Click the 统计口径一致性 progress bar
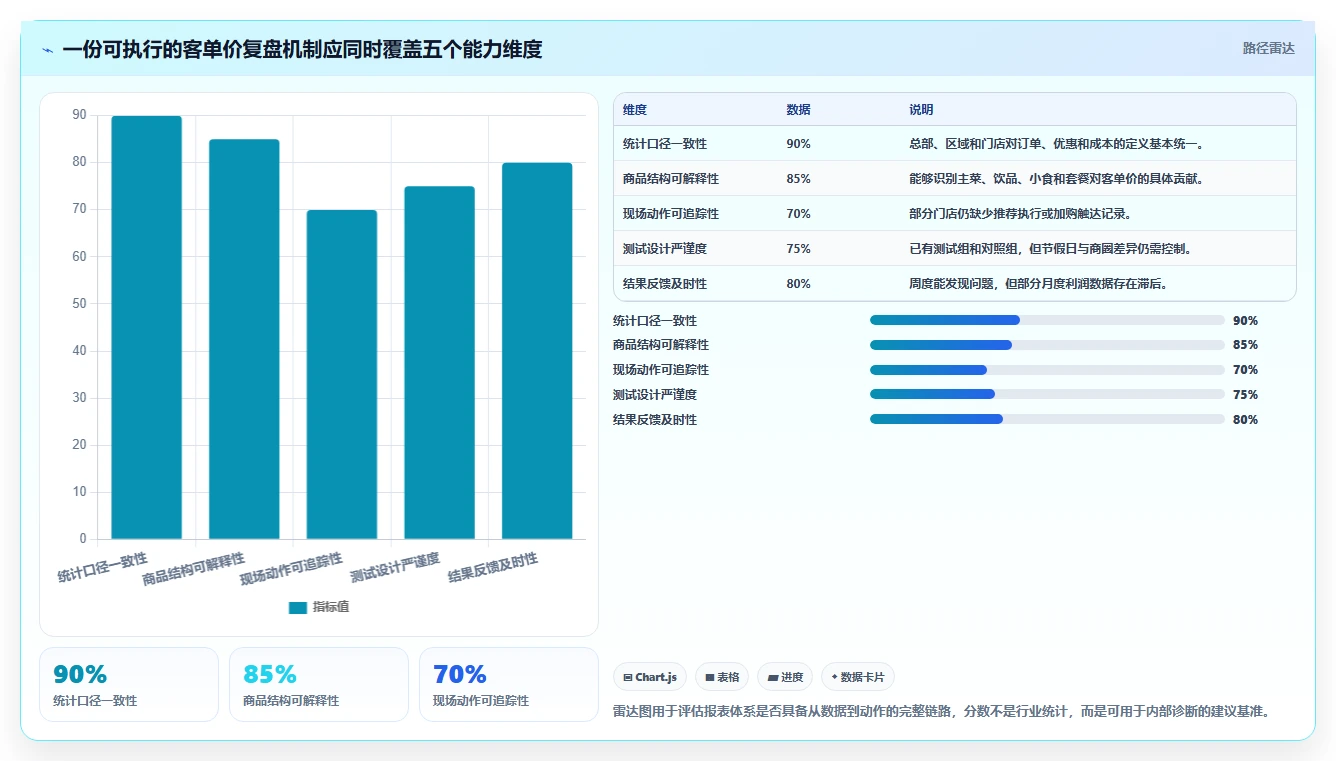This screenshot has width=1336, height=761. (x=1047, y=320)
